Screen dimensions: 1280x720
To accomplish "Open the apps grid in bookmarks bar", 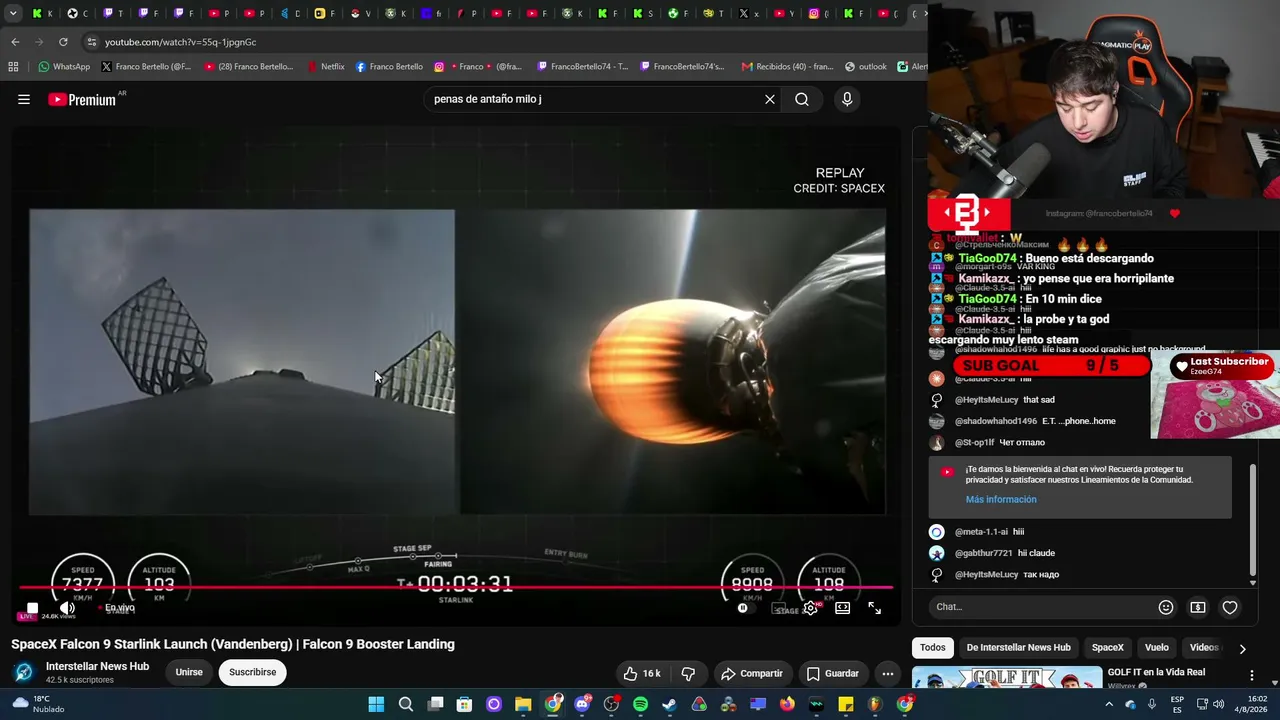I will 13,67.
